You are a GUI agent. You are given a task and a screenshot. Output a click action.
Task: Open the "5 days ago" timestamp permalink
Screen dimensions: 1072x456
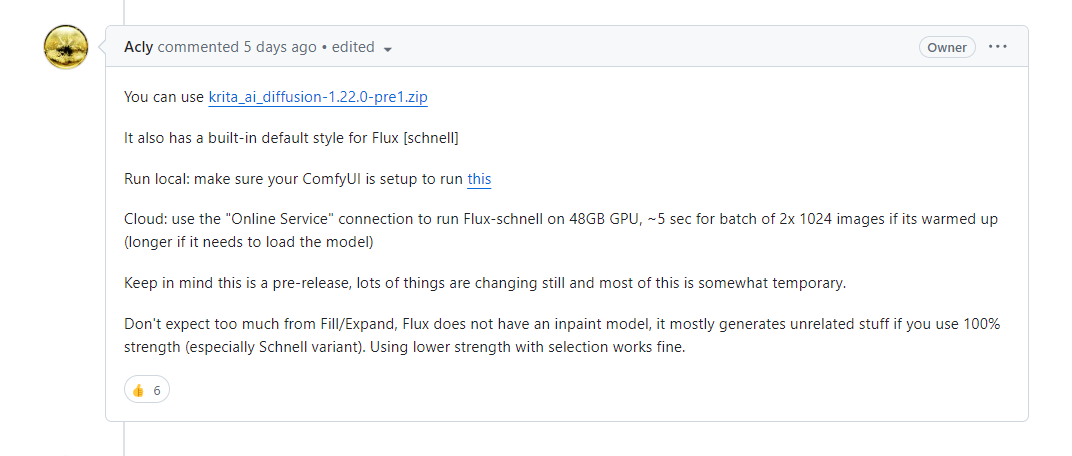click(x=280, y=47)
